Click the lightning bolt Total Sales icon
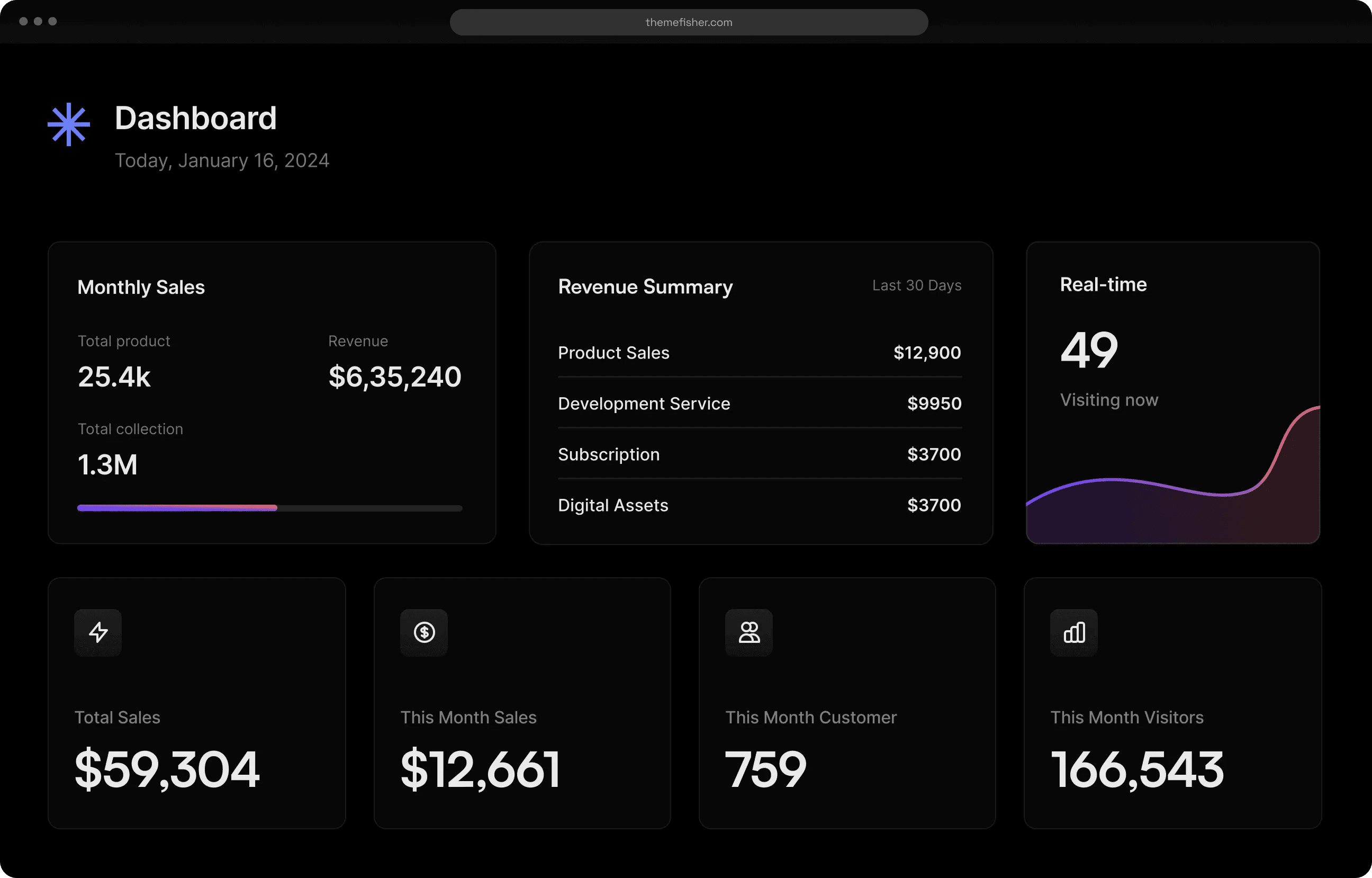Image resolution: width=1372 pixels, height=878 pixels. 98,632
